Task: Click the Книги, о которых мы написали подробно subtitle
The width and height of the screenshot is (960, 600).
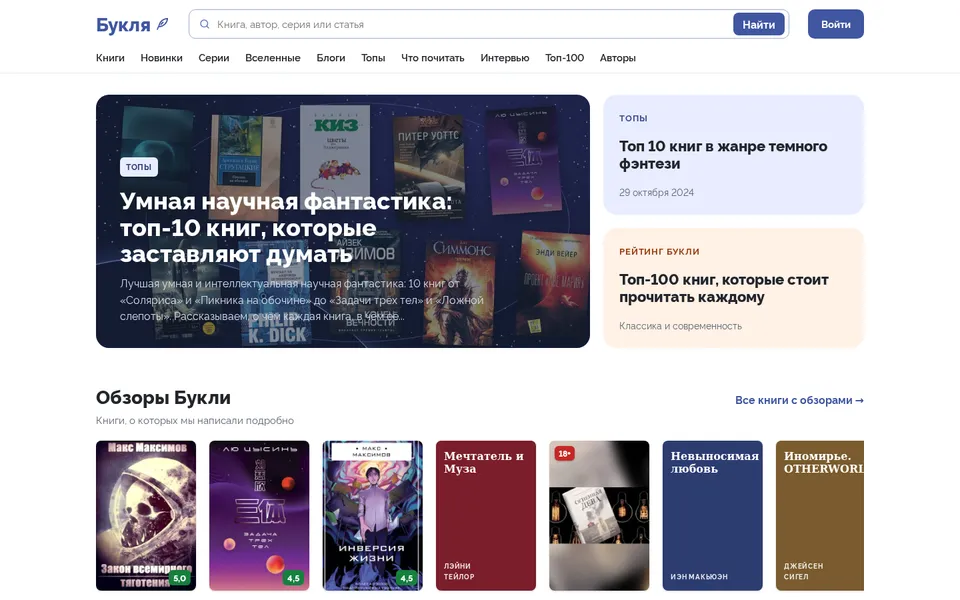Action: pyautogui.click(x=195, y=421)
